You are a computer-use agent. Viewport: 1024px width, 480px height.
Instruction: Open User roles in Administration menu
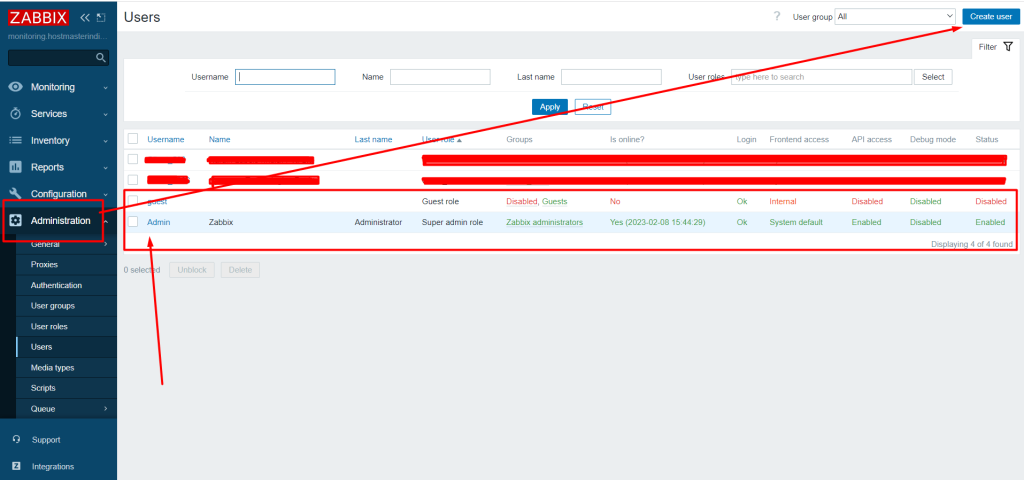click(x=50, y=327)
